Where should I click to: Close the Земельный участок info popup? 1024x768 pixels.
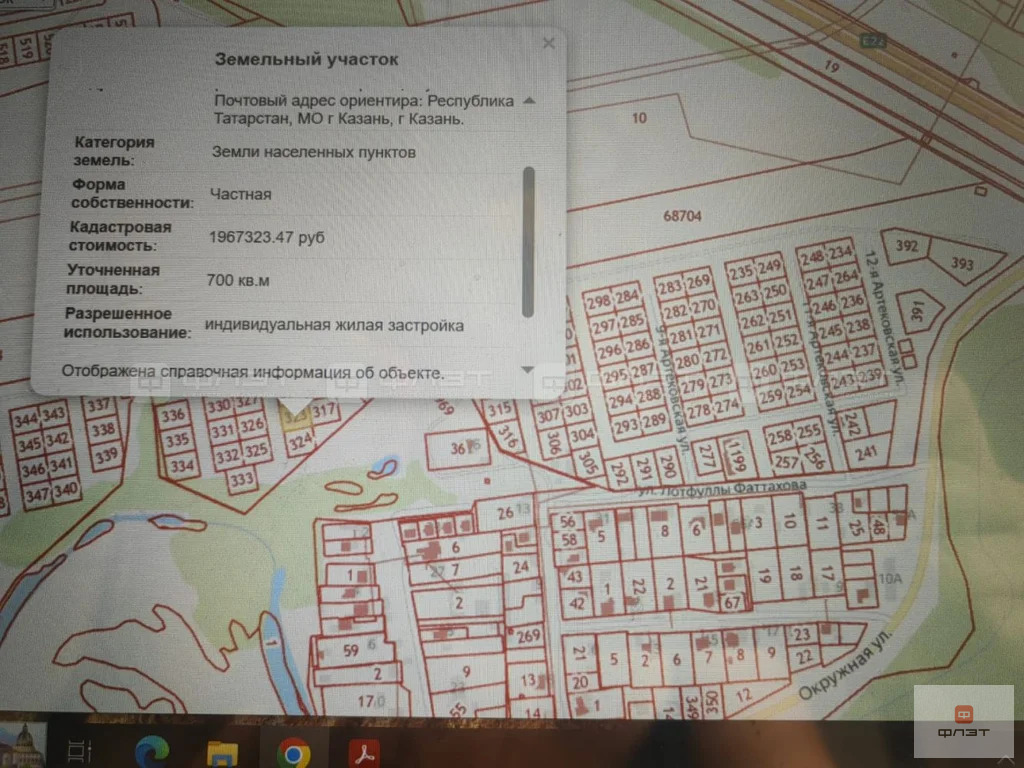coord(549,43)
